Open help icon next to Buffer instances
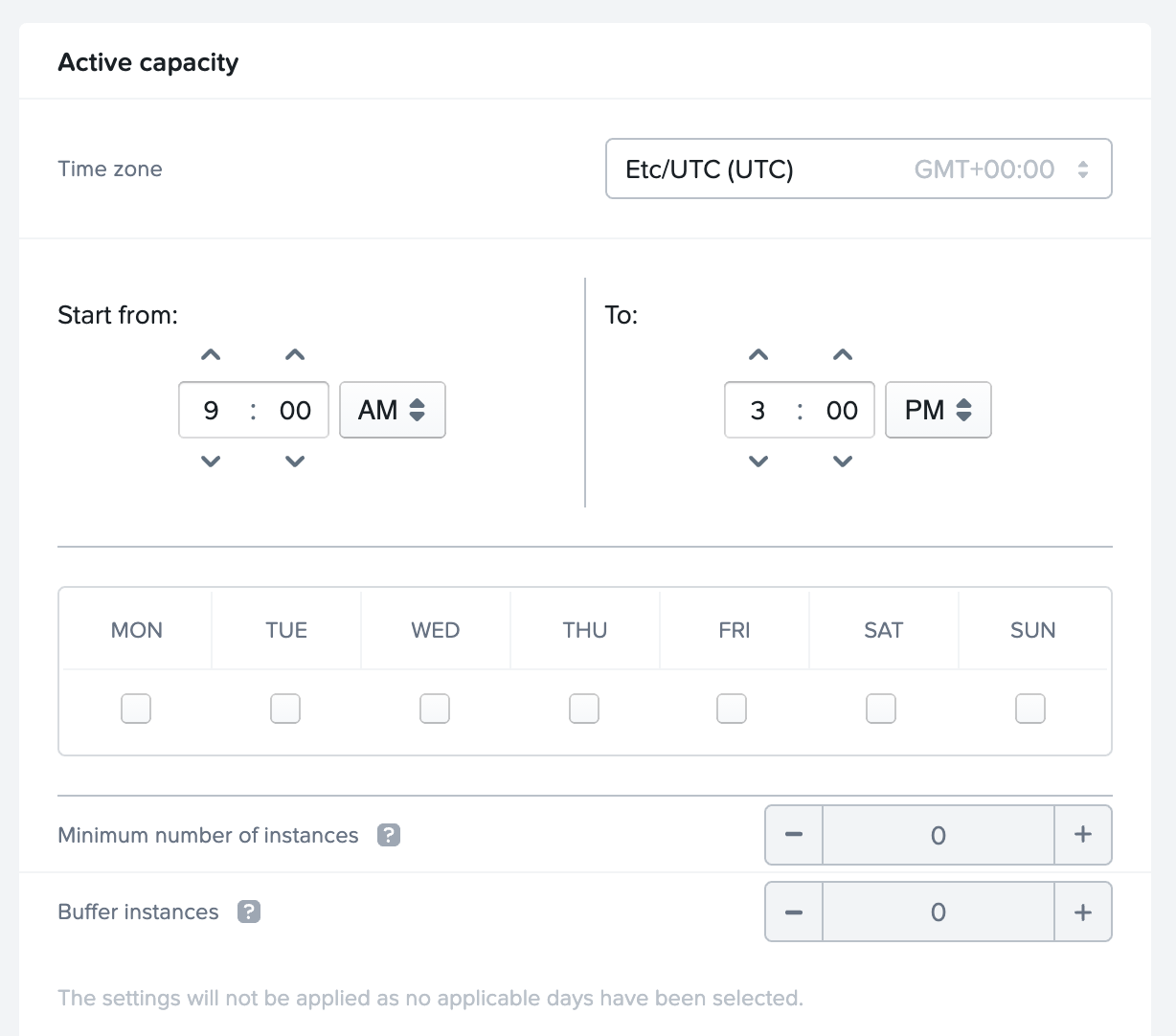Viewport: 1176px width, 1036px height. point(249,912)
